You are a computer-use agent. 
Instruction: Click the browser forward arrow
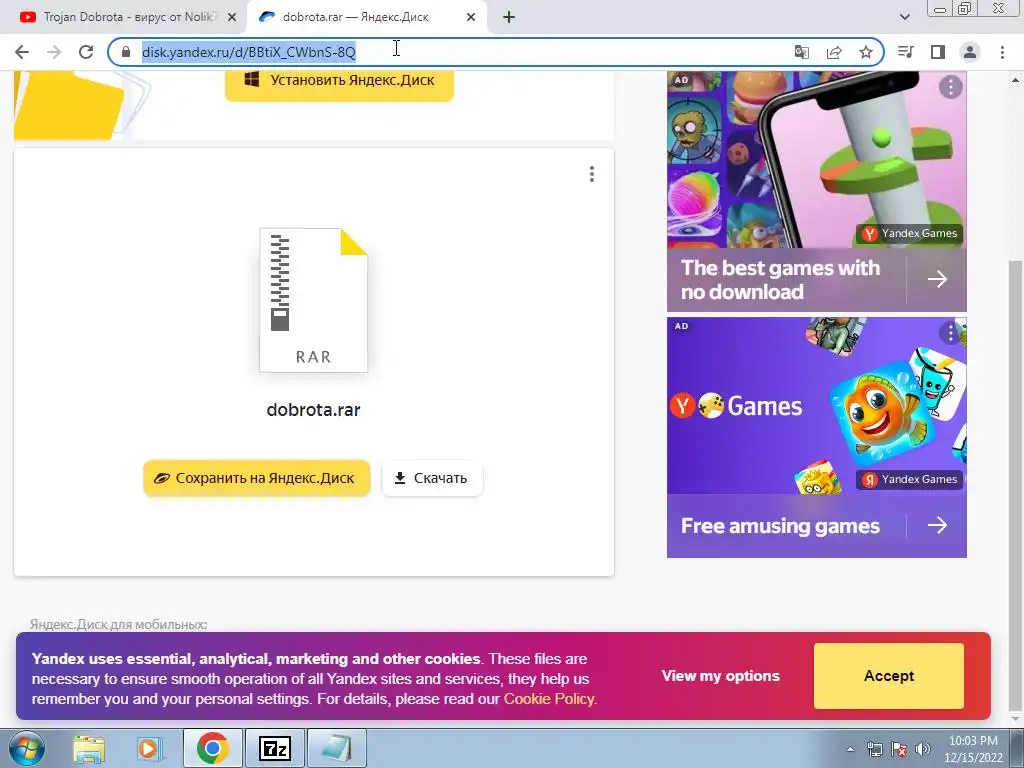click(x=54, y=52)
